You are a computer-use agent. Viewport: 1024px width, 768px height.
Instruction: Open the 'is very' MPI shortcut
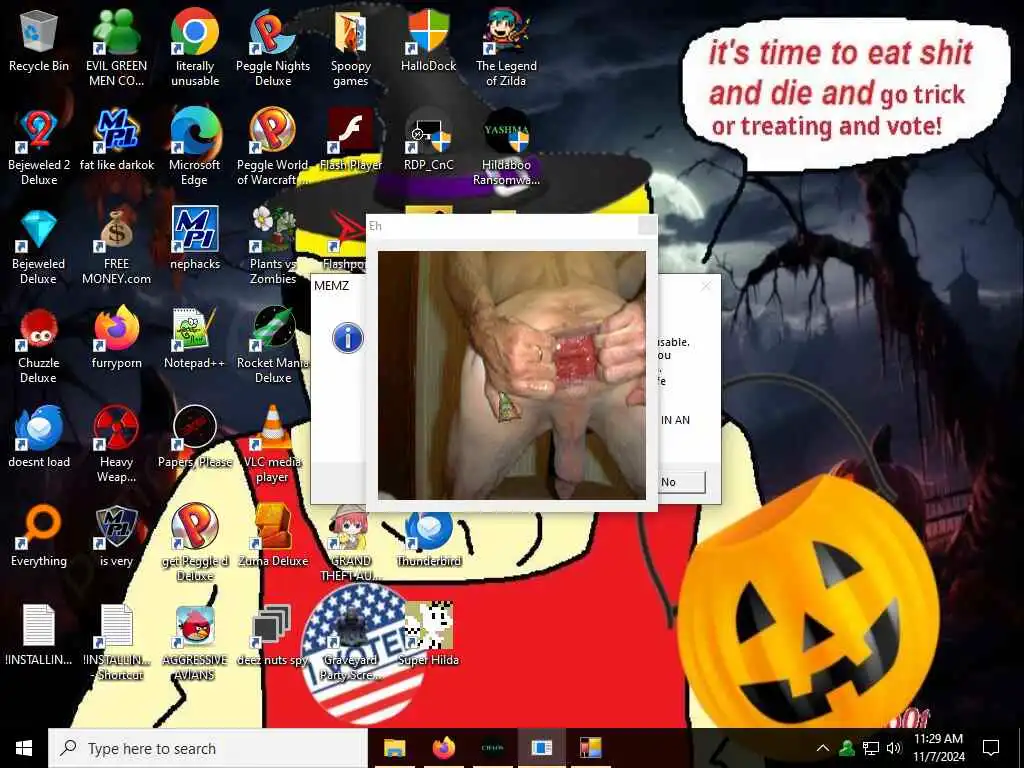116,537
